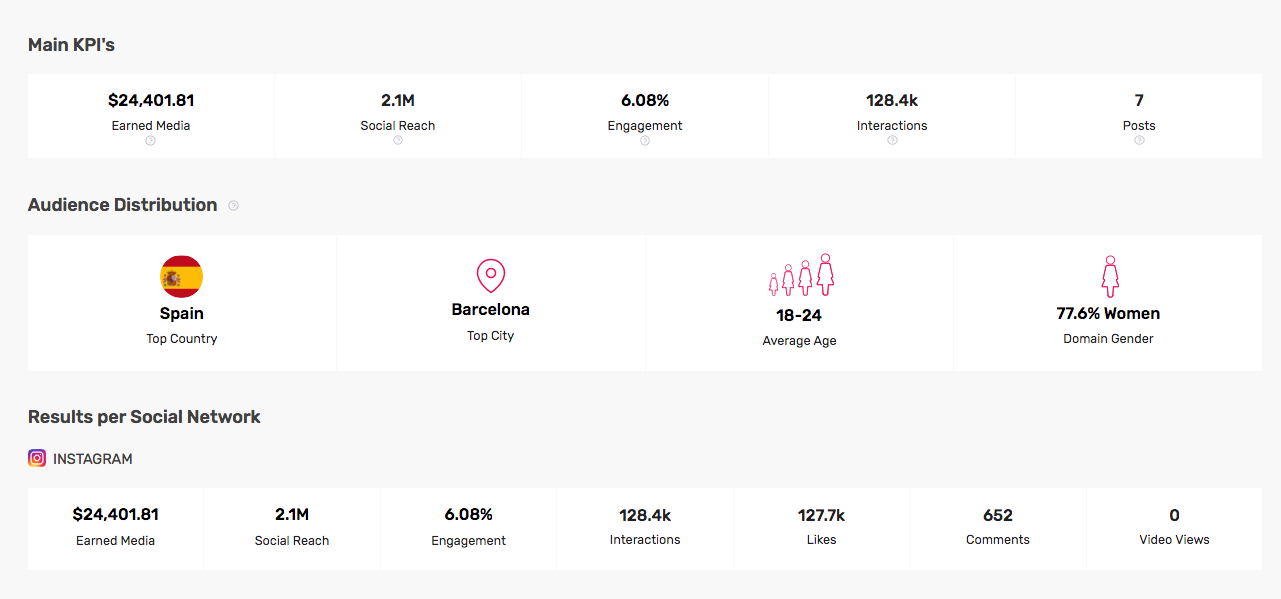Click the $24,401.81 Main KPI value
1281x599 pixels.
click(151, 100)
